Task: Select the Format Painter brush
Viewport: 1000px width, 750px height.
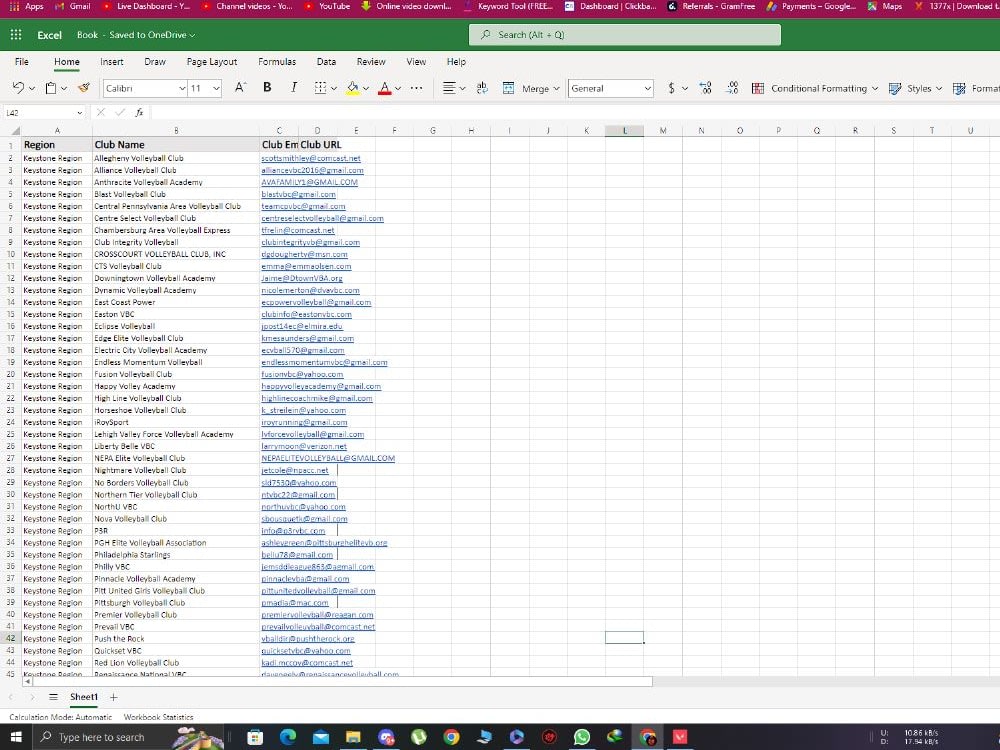Action: [x=84, y=88]
